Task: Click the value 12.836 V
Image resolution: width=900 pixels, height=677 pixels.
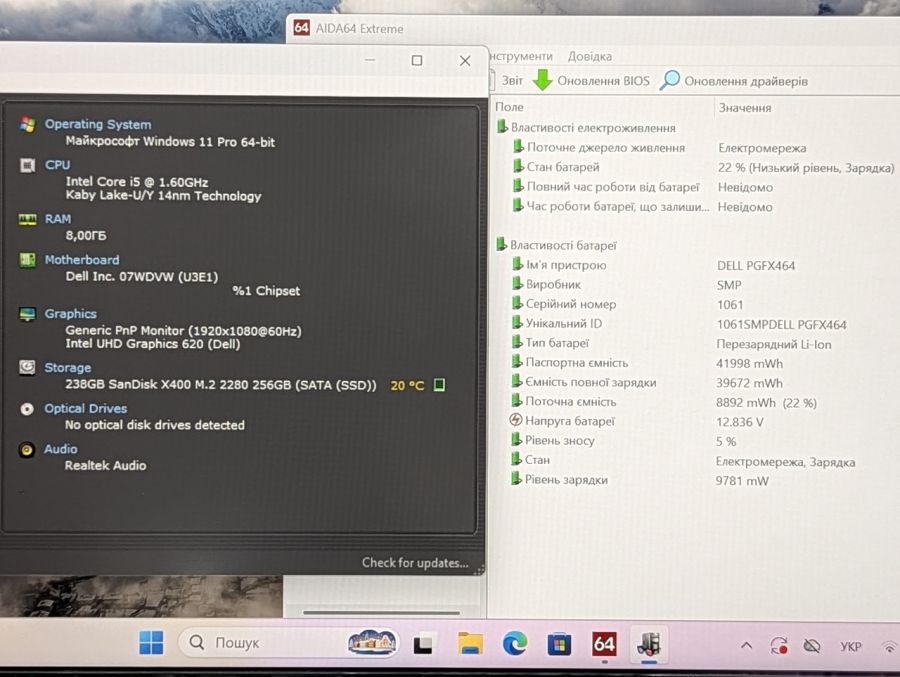Action: [x=739, y=422]
